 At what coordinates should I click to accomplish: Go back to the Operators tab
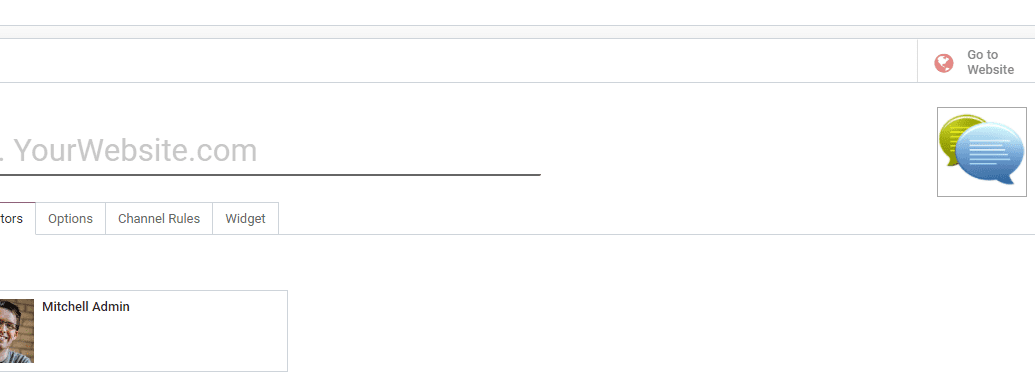click(x=15, y=219)
